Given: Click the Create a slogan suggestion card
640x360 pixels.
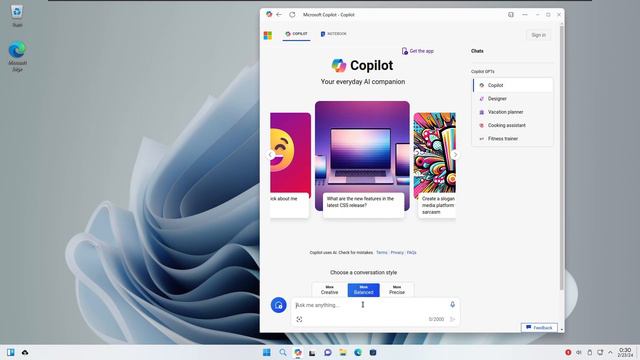Looking at the screenshot, I should 435,165.
